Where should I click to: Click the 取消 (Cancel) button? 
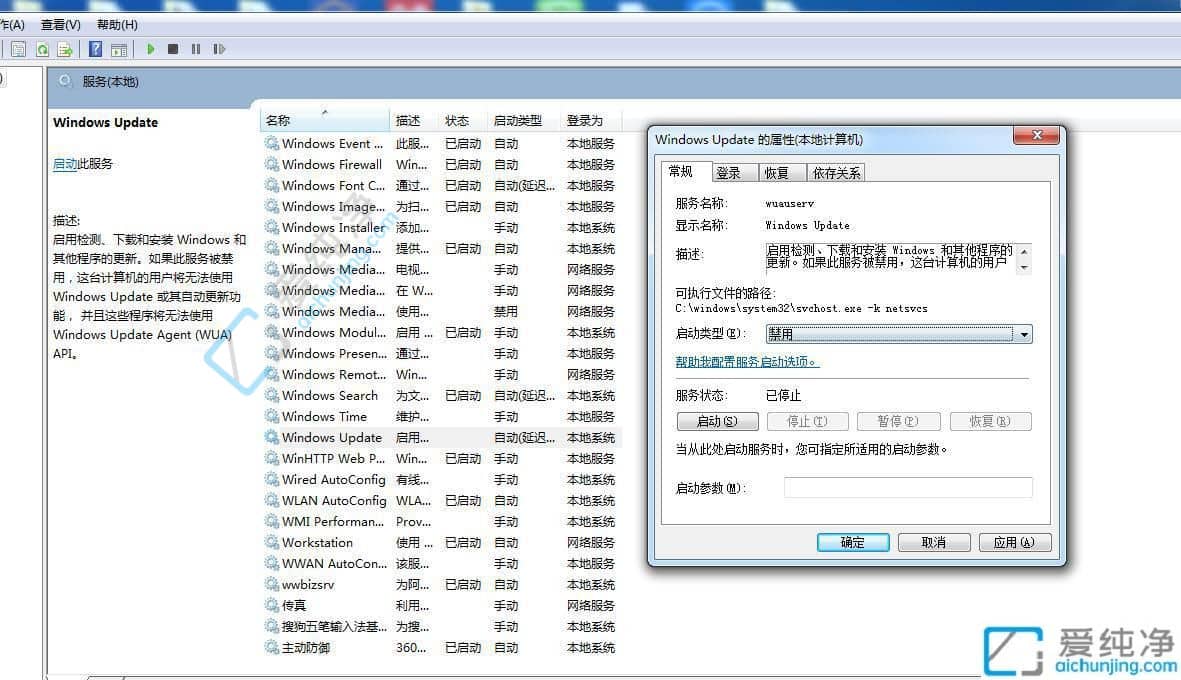(934, 542)
